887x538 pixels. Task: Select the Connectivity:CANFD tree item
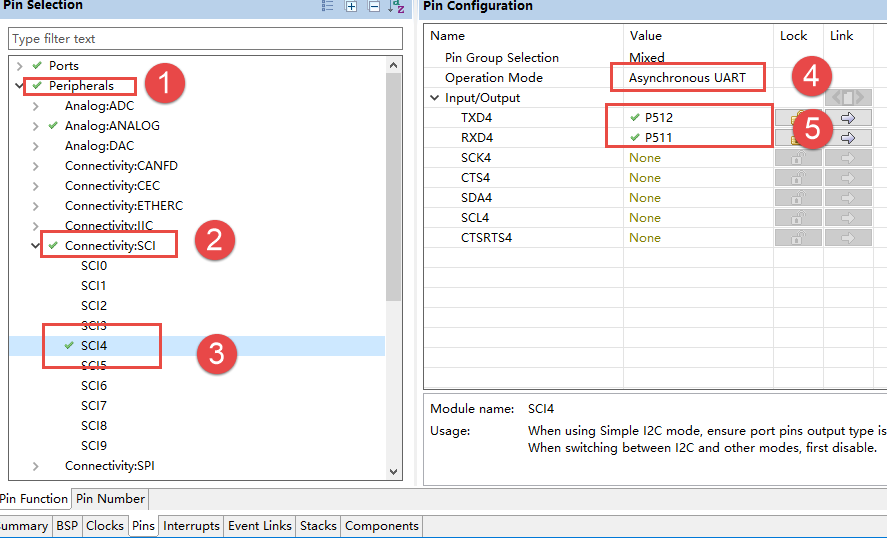click(121, 166)
